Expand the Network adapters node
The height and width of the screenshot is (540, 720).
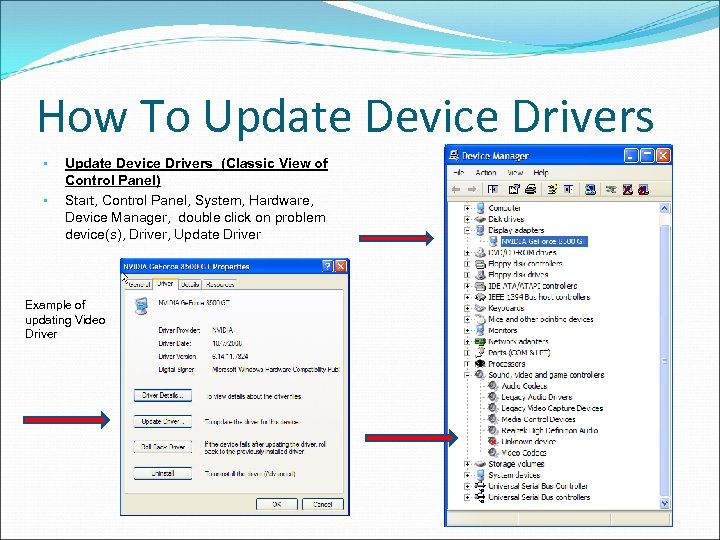[467, 342]
